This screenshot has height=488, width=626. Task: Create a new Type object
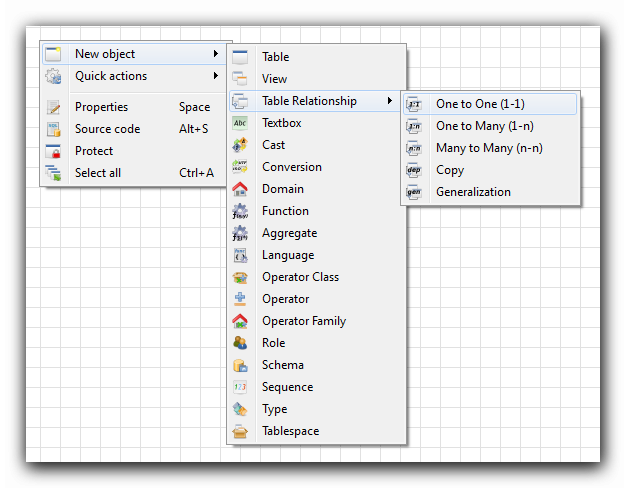click(x=316, y=409)
